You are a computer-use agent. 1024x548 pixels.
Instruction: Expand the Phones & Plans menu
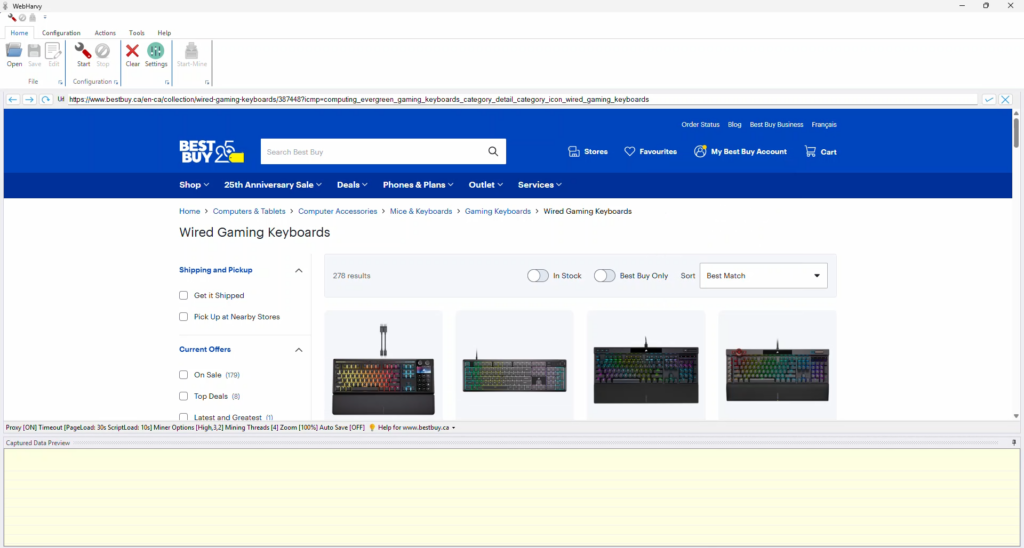tap(419, 185)
